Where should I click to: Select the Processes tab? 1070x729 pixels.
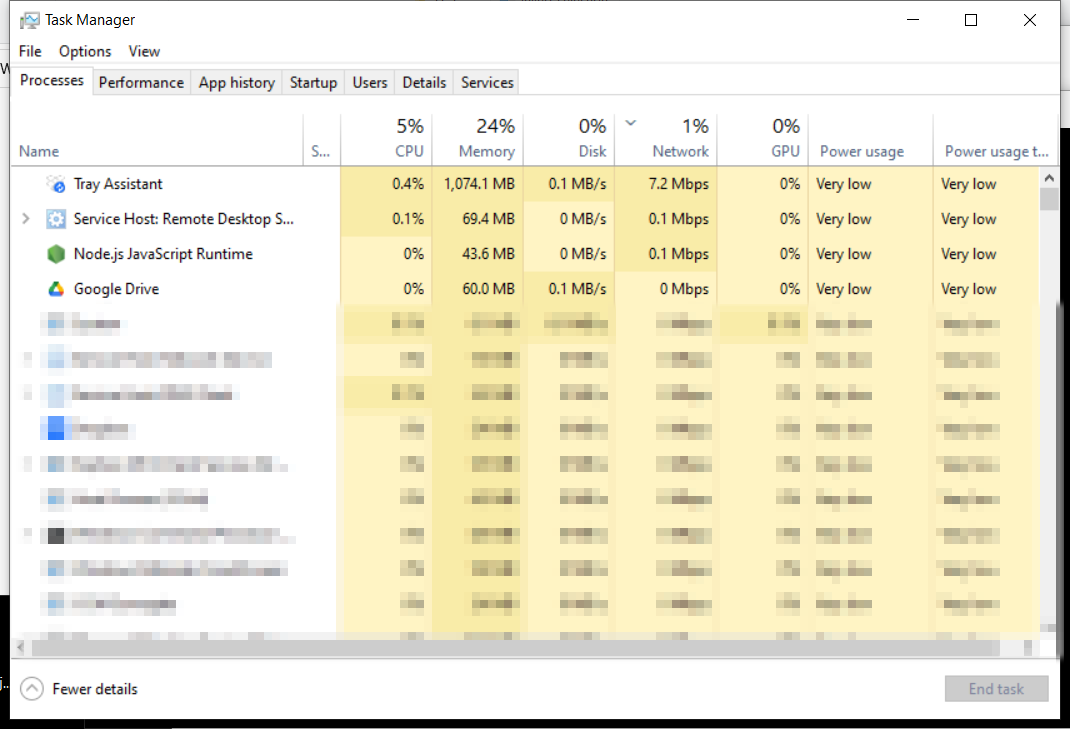point(52,81)
